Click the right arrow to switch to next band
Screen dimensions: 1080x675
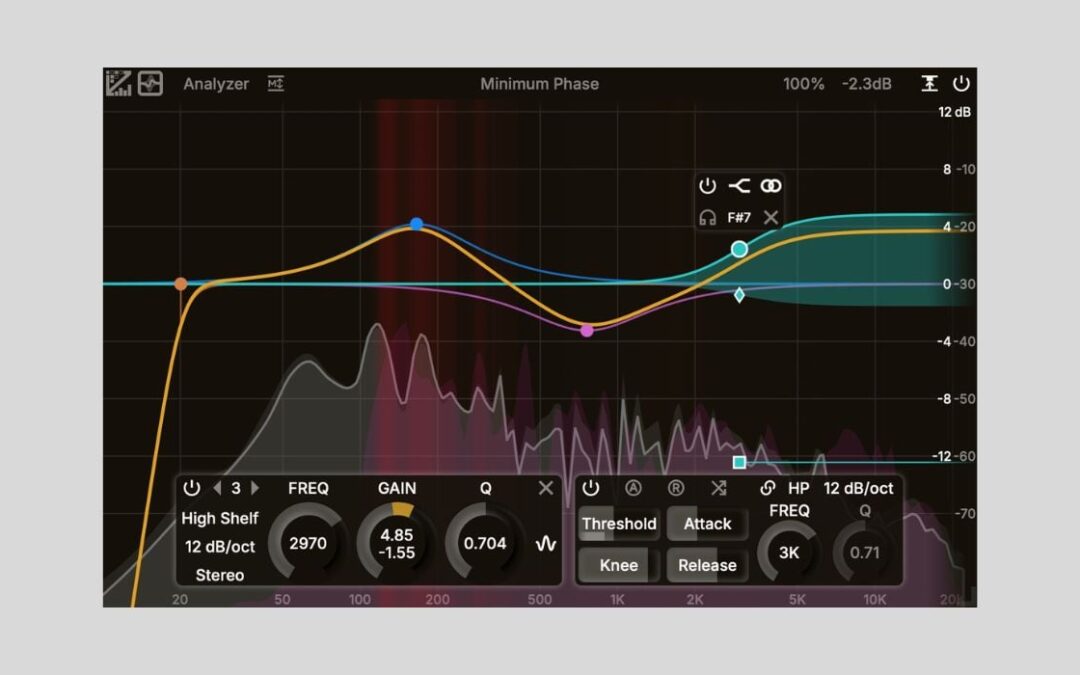tap(256, 489)
